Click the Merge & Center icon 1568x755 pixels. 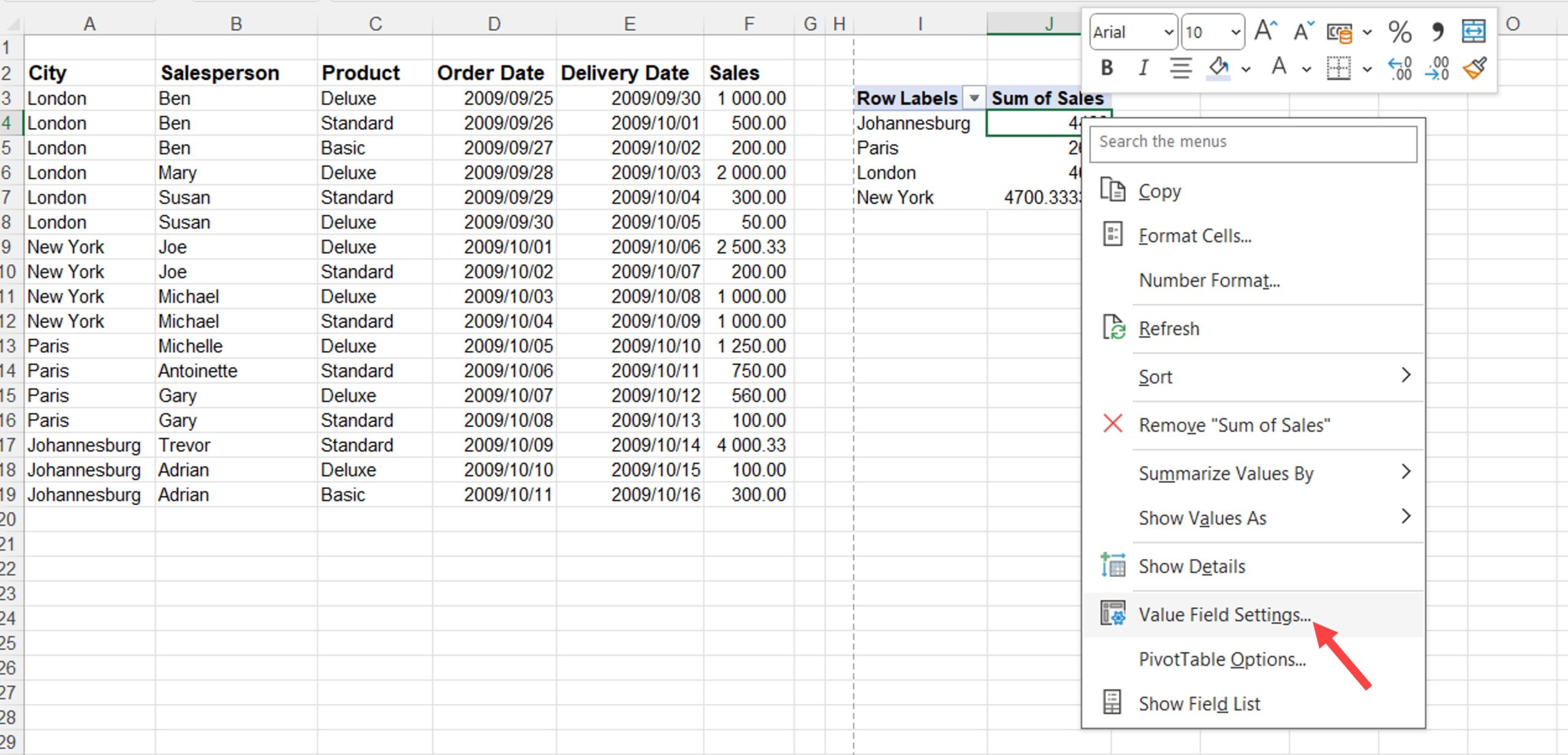click(x=1474, y=31)
